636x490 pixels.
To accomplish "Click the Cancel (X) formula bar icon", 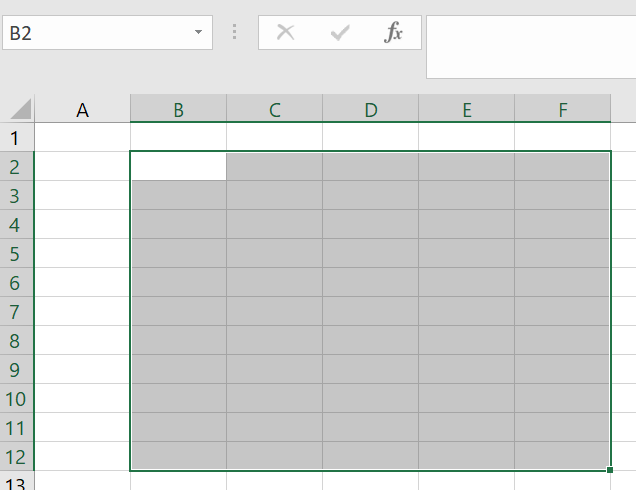I will tap(286, 33).
